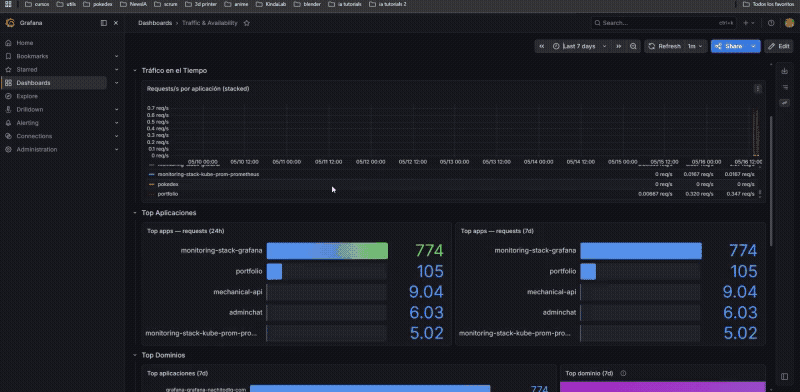Open the Help icon menu
Screen dimensions: 800x392
[771, 23]
